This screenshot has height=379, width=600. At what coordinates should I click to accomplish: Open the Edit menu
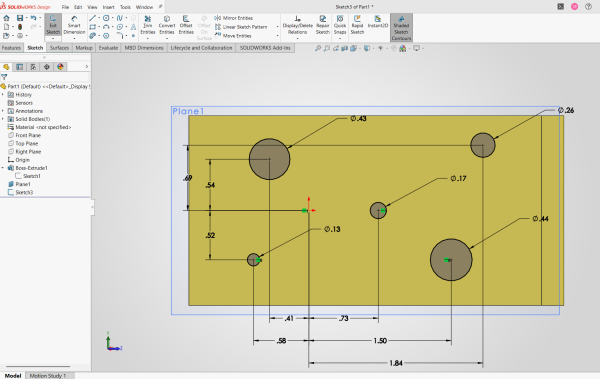pos(78,7)
